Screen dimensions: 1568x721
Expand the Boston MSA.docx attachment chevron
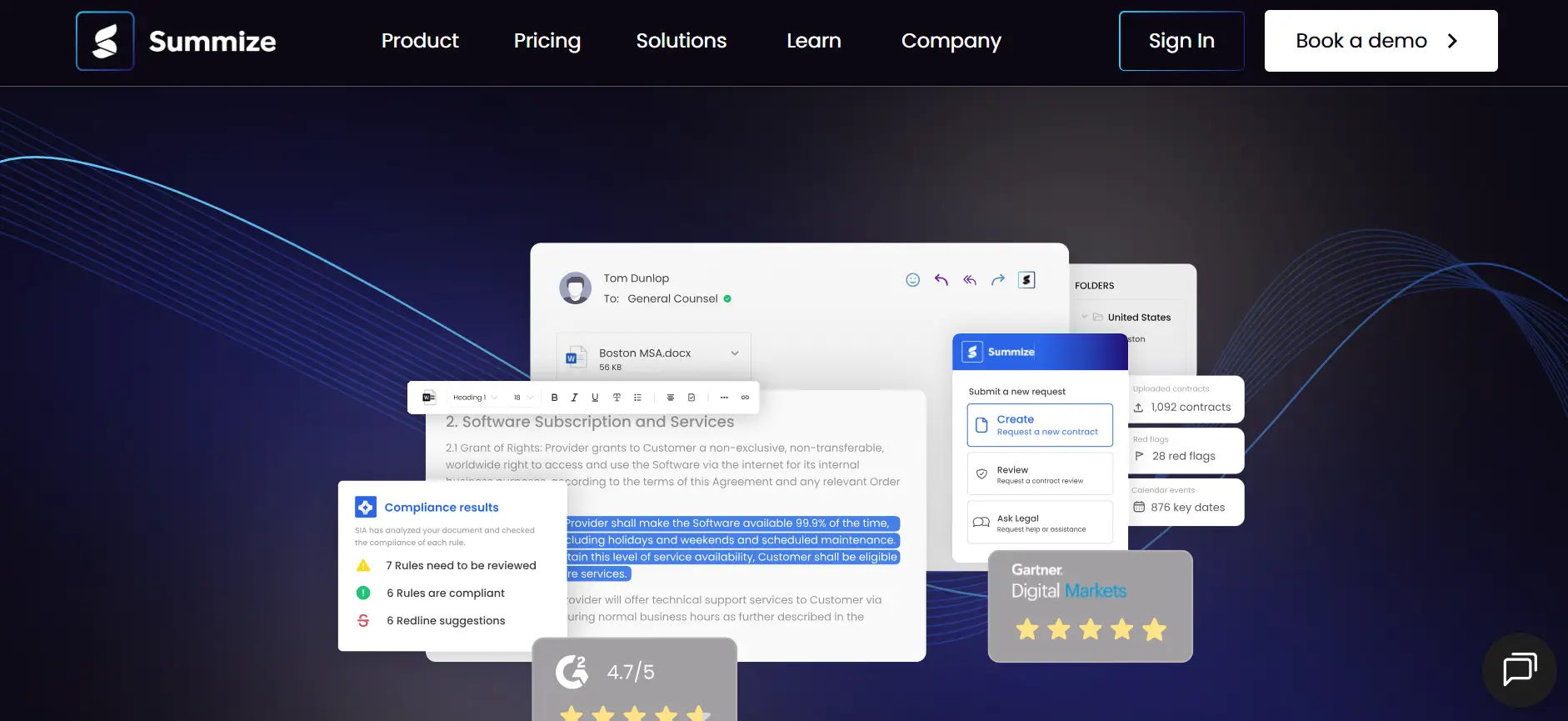coord(735,353)
